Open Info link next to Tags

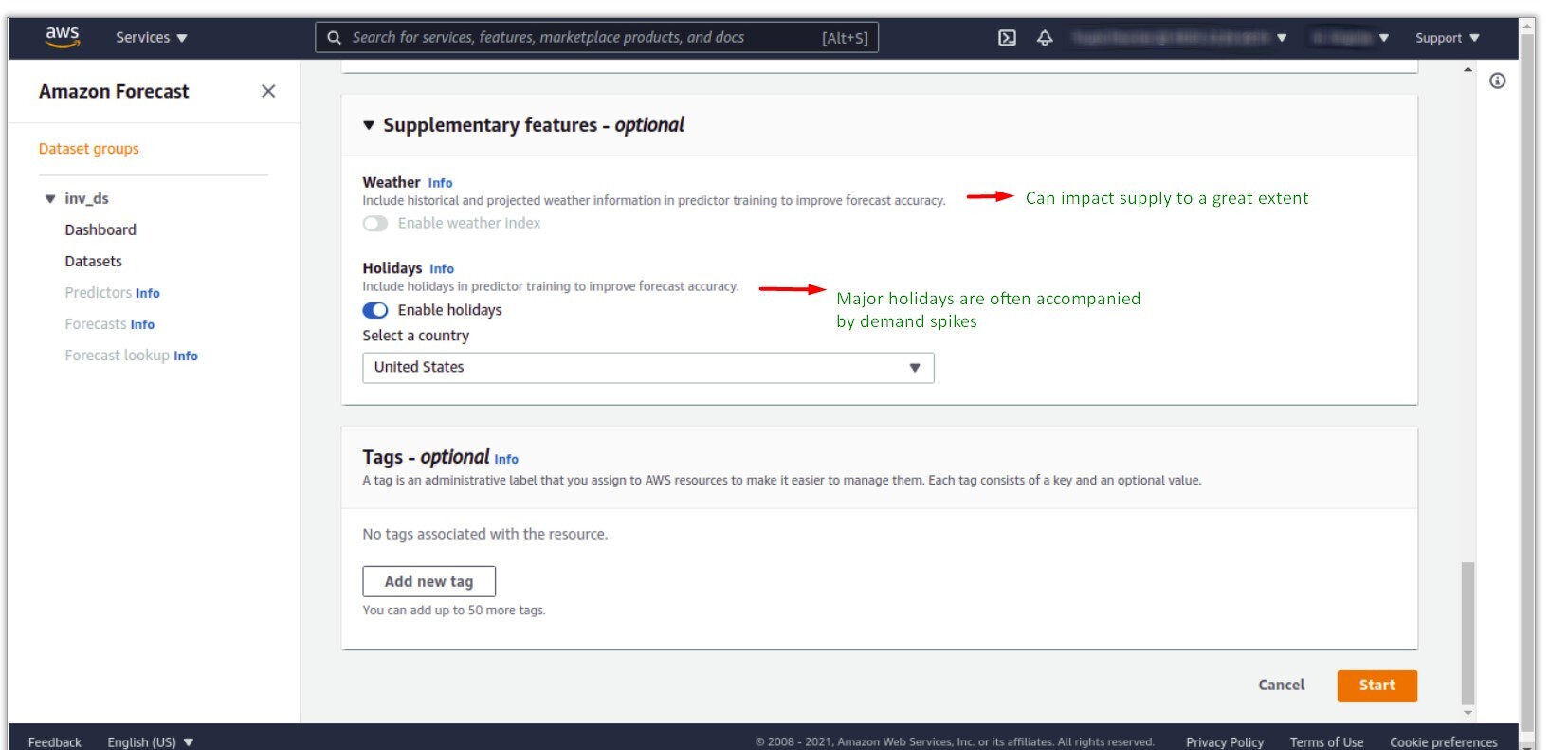click(506, 459)
